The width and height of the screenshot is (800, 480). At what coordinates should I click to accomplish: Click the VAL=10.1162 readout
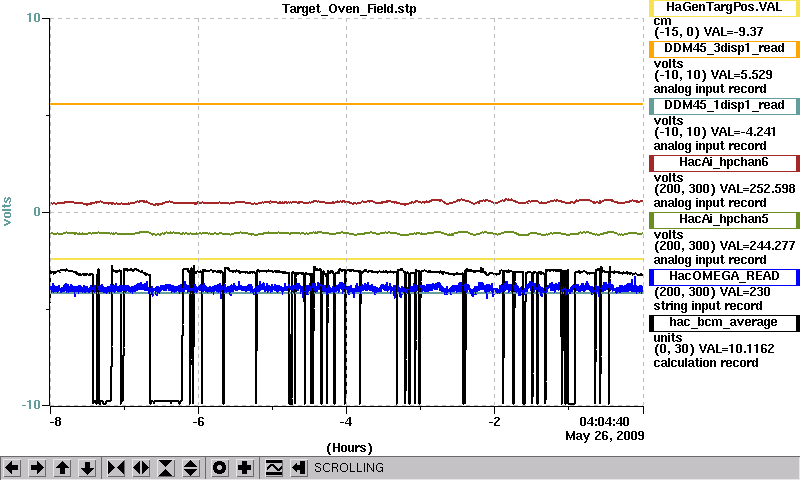[x=736, y=349]
